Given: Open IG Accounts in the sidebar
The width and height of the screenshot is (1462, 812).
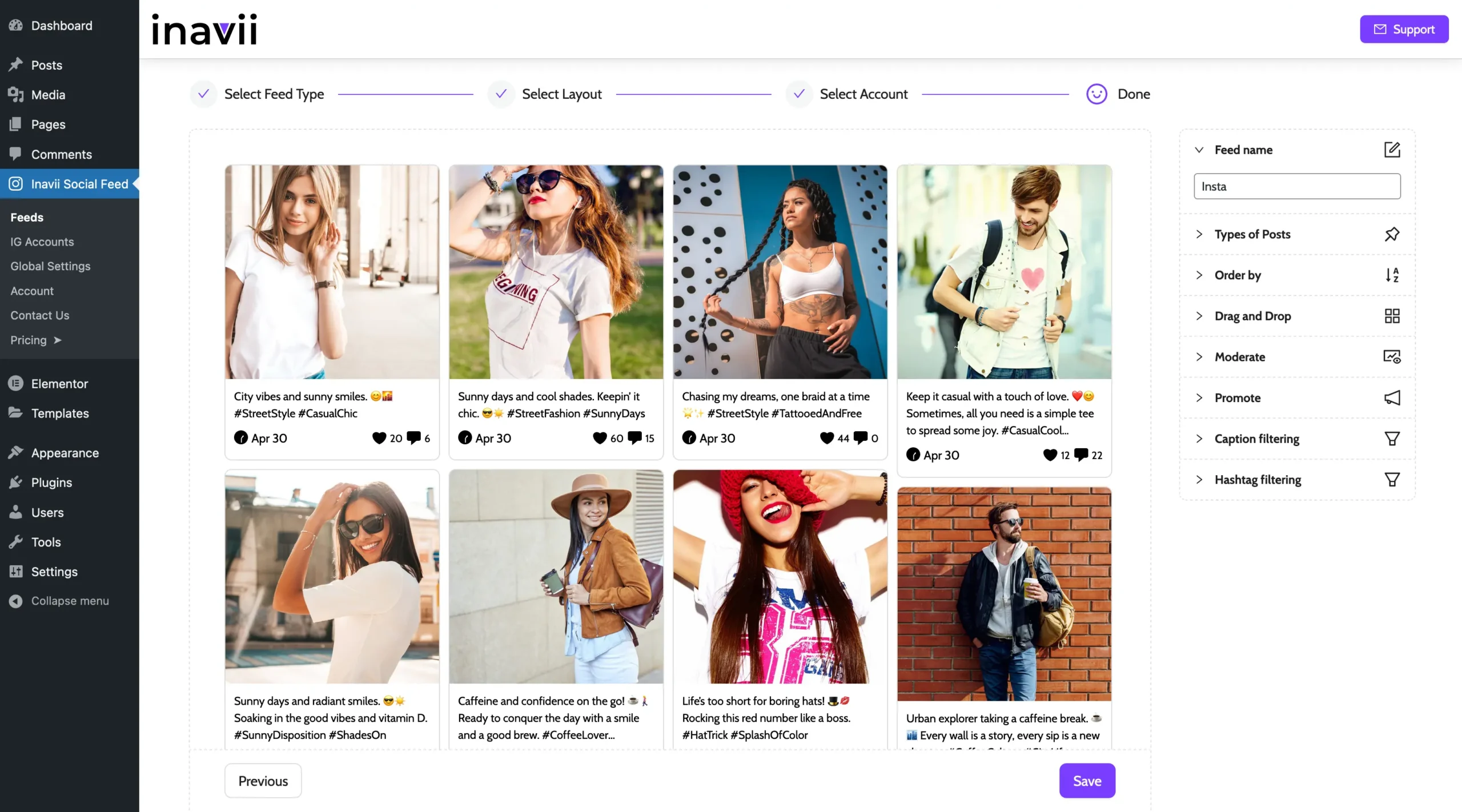Looking at the screenshot, I should coord(42,242).
